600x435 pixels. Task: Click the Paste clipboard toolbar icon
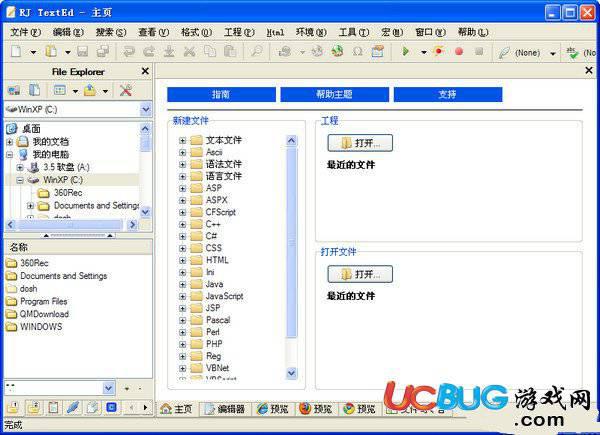[x=230, y=51]
